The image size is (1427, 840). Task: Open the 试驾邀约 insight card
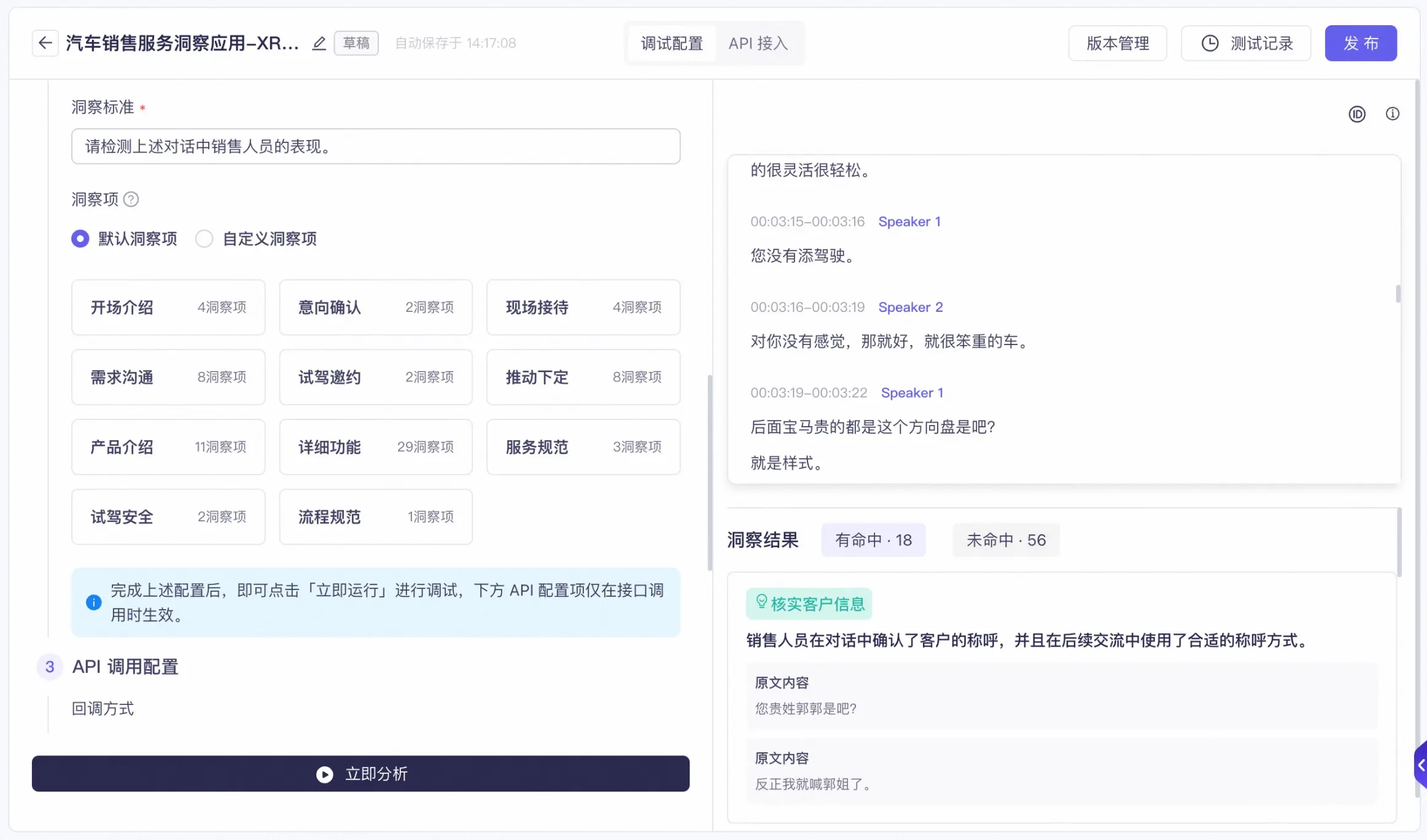pos(376,378)
